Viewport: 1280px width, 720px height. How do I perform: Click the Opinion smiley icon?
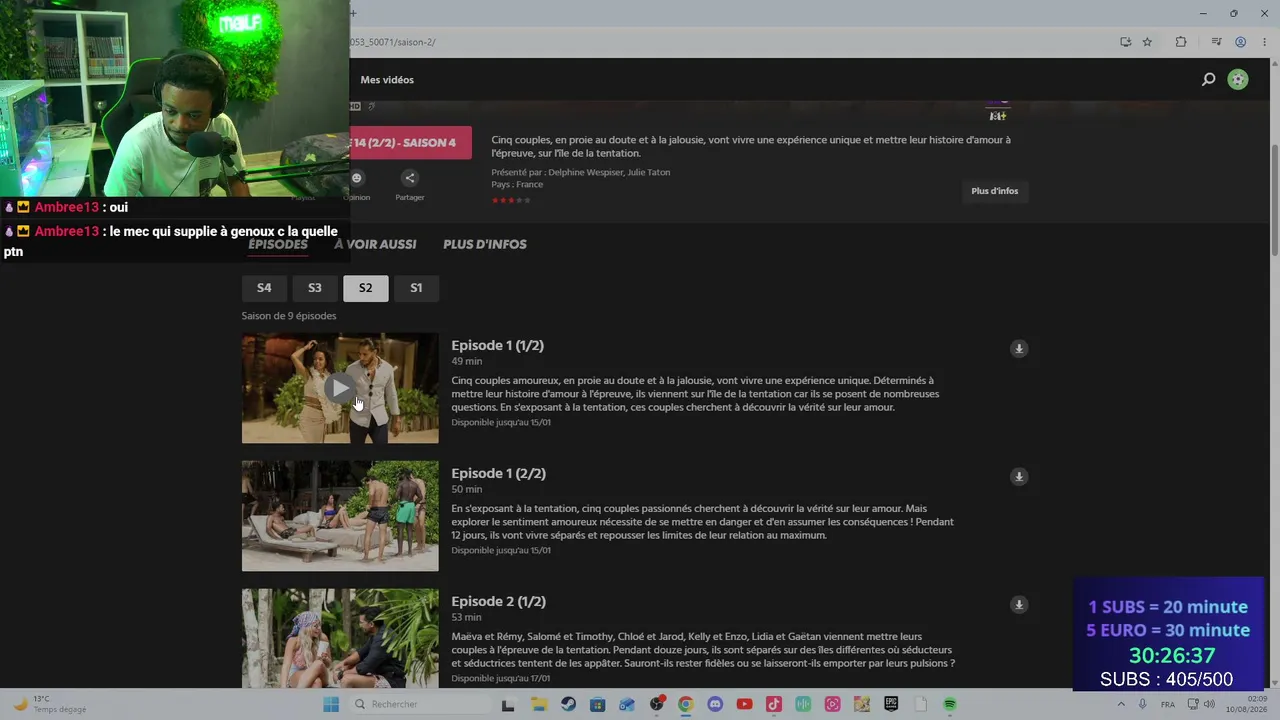[x=357, y=178]
